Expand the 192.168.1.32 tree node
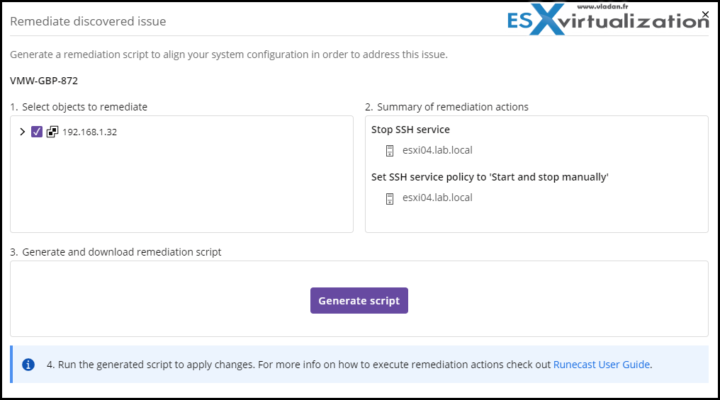The image size is (720, 400). point(22,132)
